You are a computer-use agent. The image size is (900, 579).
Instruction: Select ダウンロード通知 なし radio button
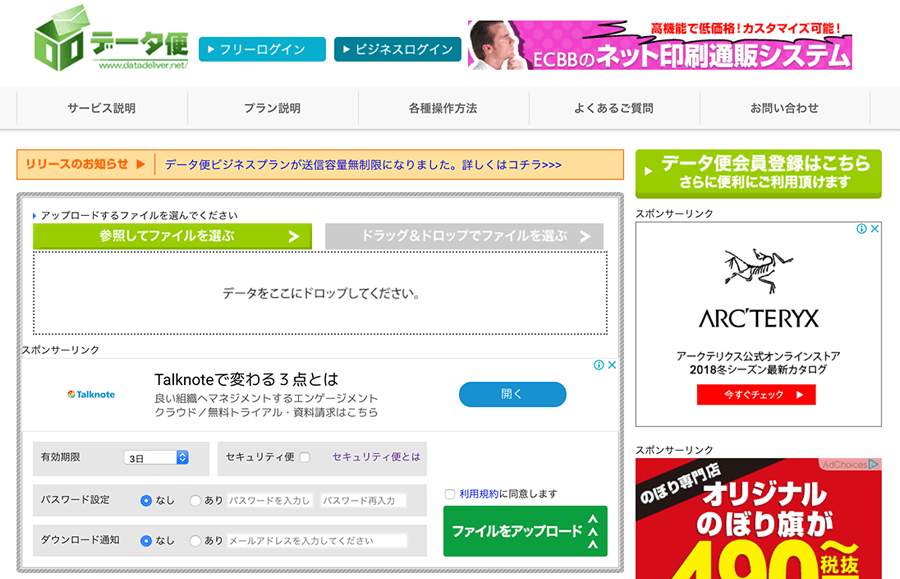click(x=146, y=541)
